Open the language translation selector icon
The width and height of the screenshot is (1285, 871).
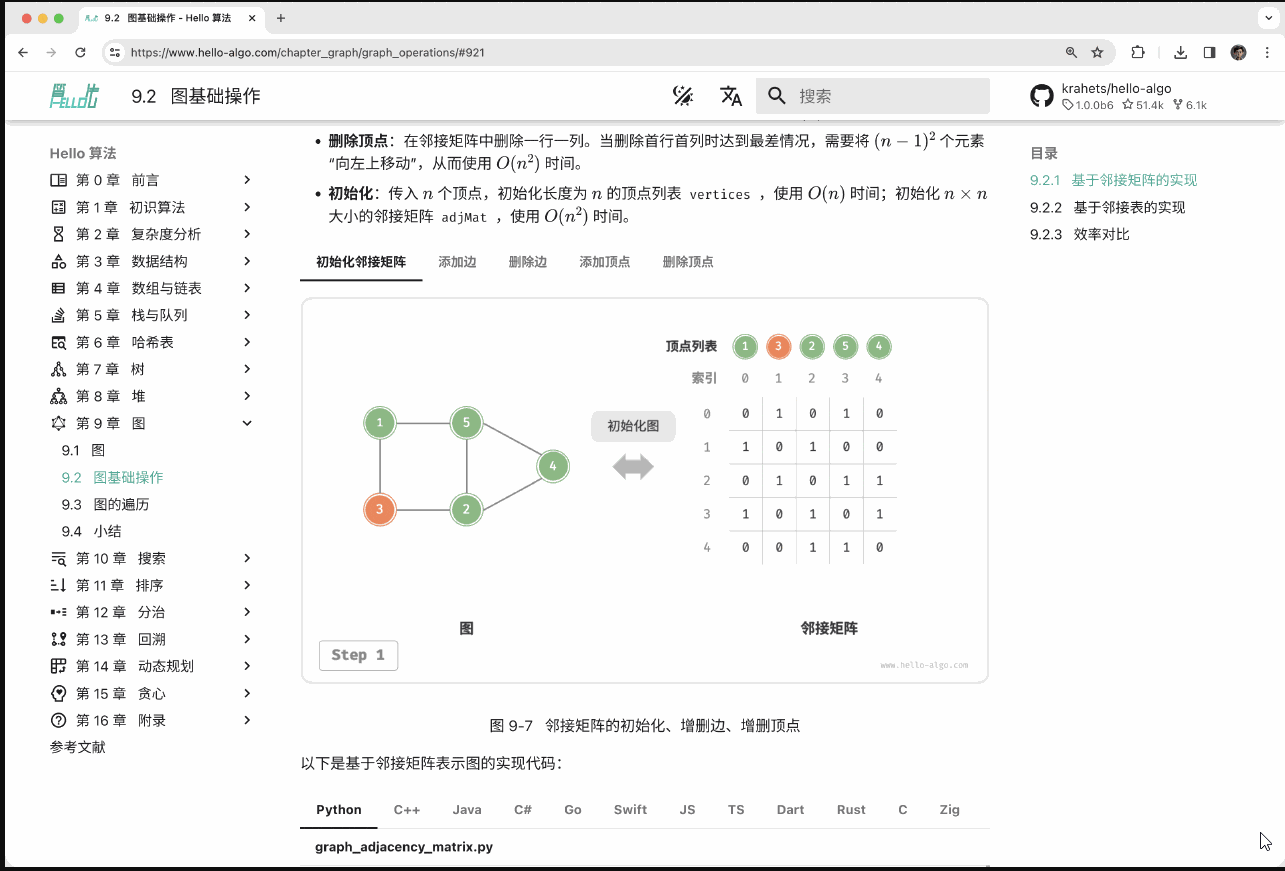[731, 96]
